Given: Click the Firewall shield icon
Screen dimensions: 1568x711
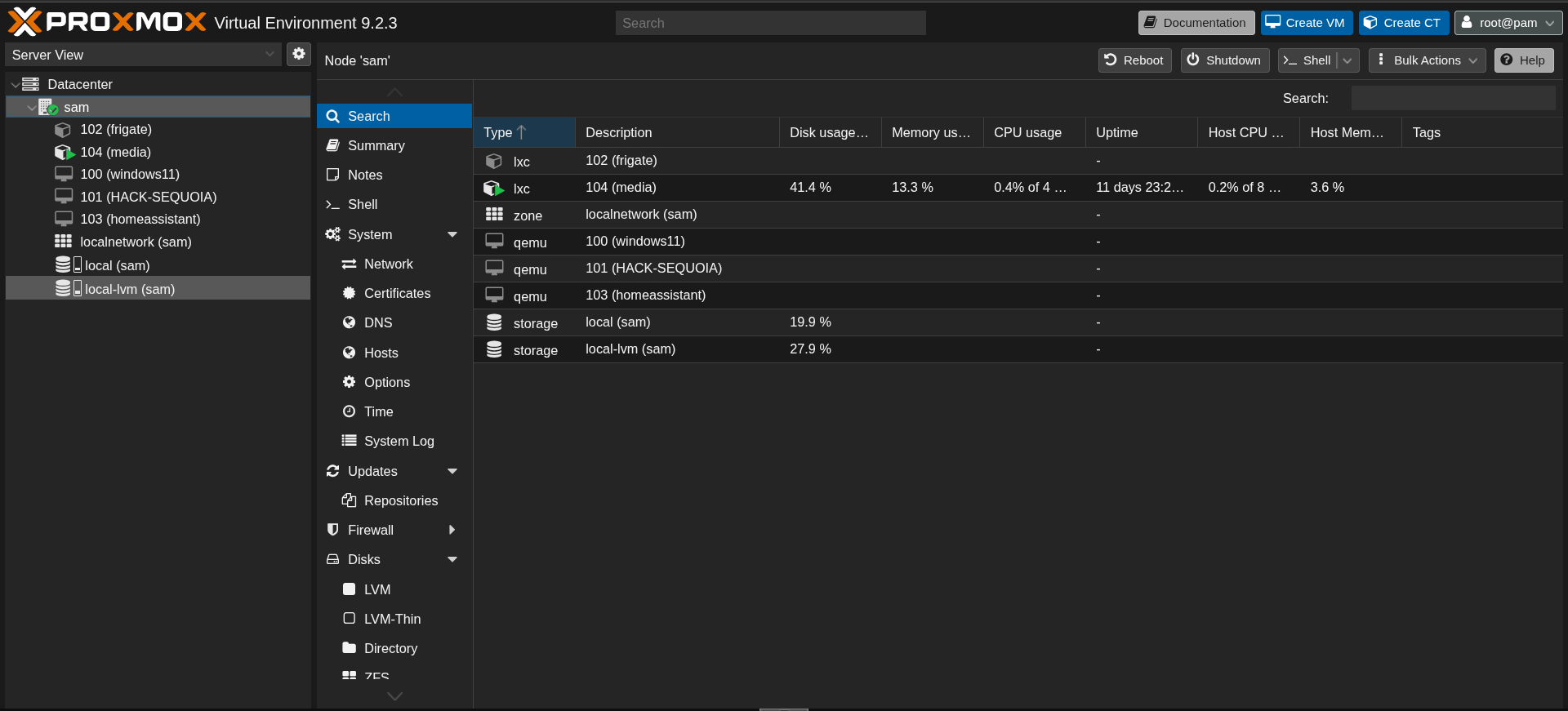Looking at the screenshot, I should point(332,530).
